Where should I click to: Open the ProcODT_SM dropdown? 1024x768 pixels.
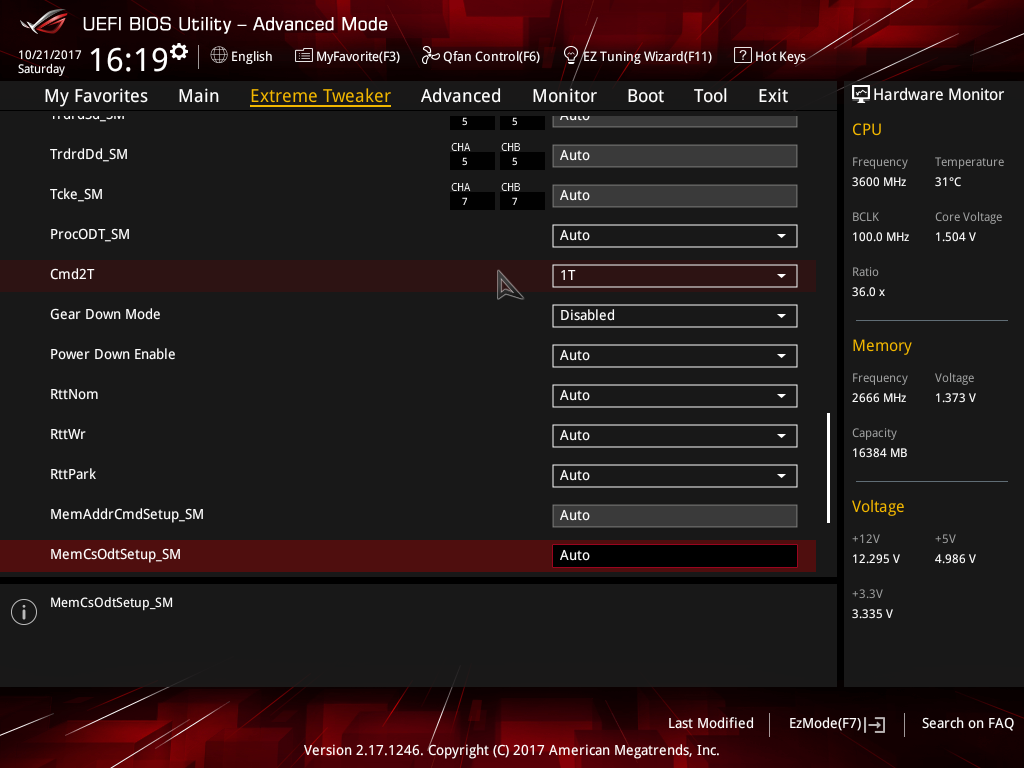pyautogui.click(x=675, y=236)
